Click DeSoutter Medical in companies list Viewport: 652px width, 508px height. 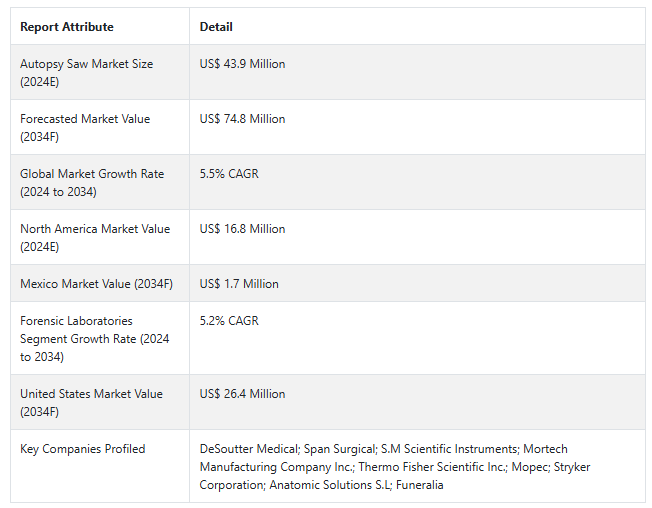point(249,449)
